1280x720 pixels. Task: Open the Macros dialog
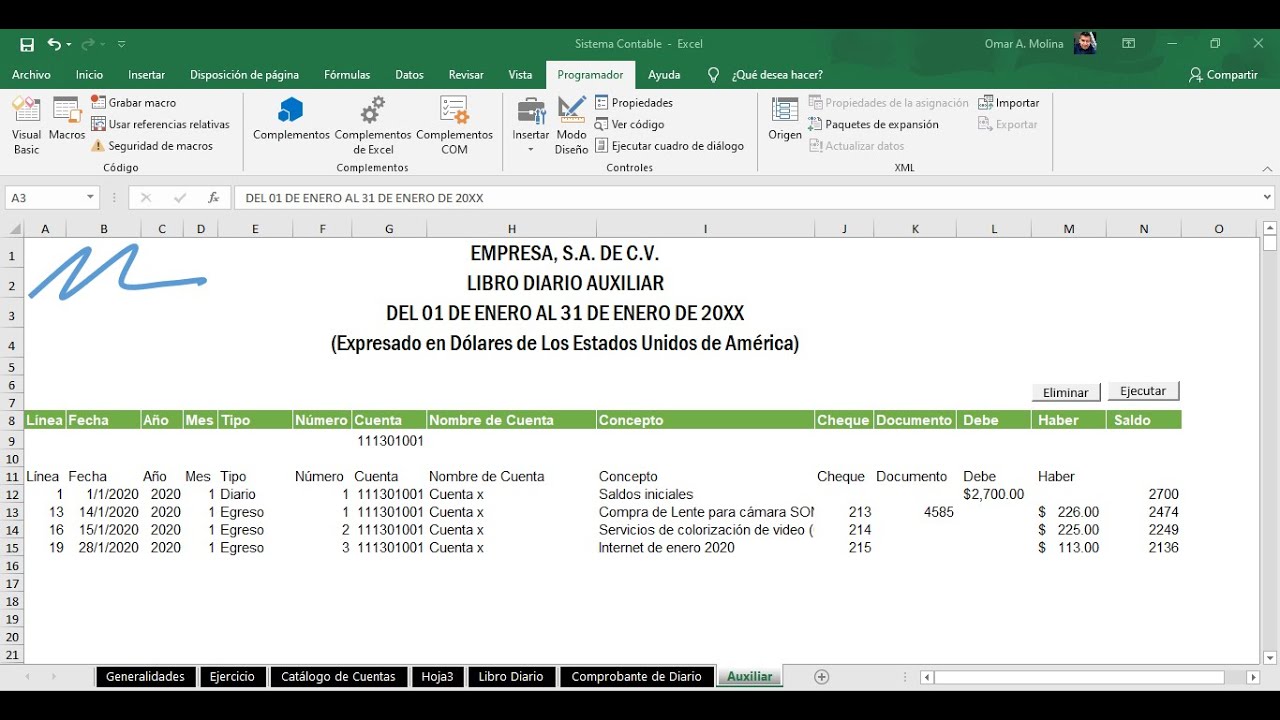(x=67, y=120)
